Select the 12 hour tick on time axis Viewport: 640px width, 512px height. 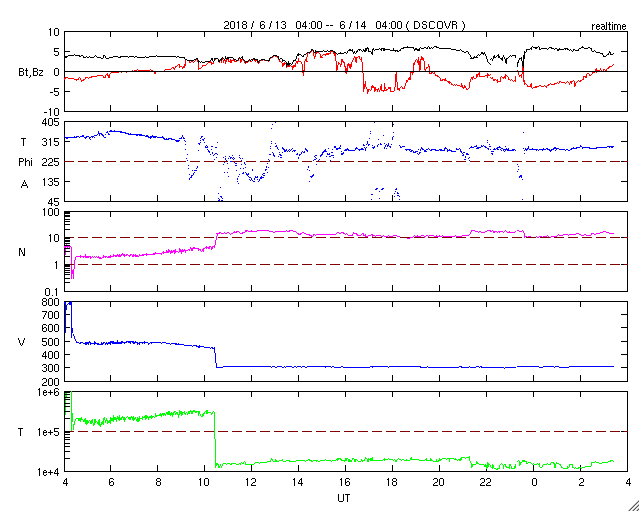pos(253,482)
